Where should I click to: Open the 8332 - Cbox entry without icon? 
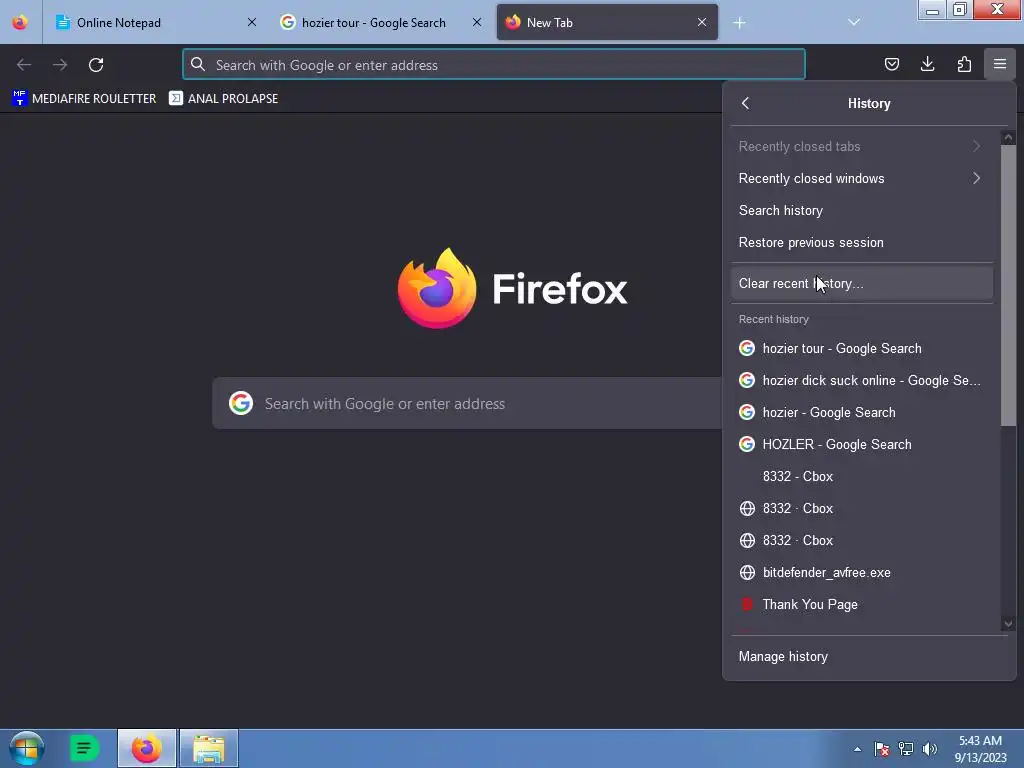[x=862, y=476]
